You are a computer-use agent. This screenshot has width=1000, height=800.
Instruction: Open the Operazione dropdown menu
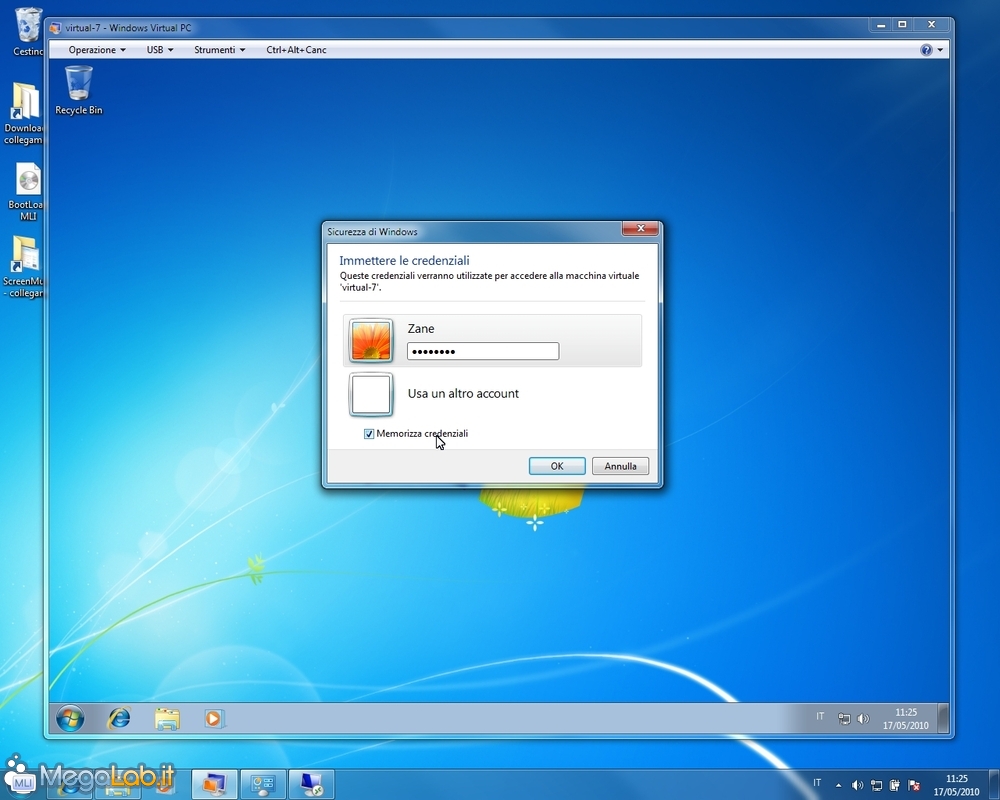[97, 50]
